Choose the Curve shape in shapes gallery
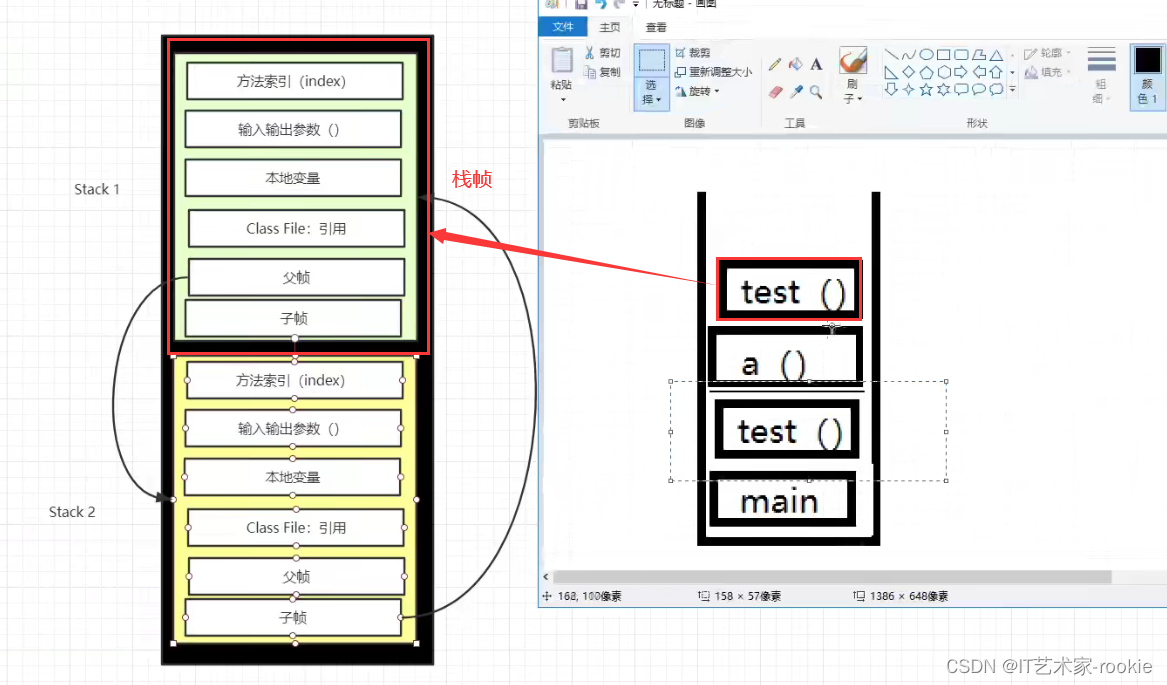Screen dimensions: 1167x685 click(909, 54)
